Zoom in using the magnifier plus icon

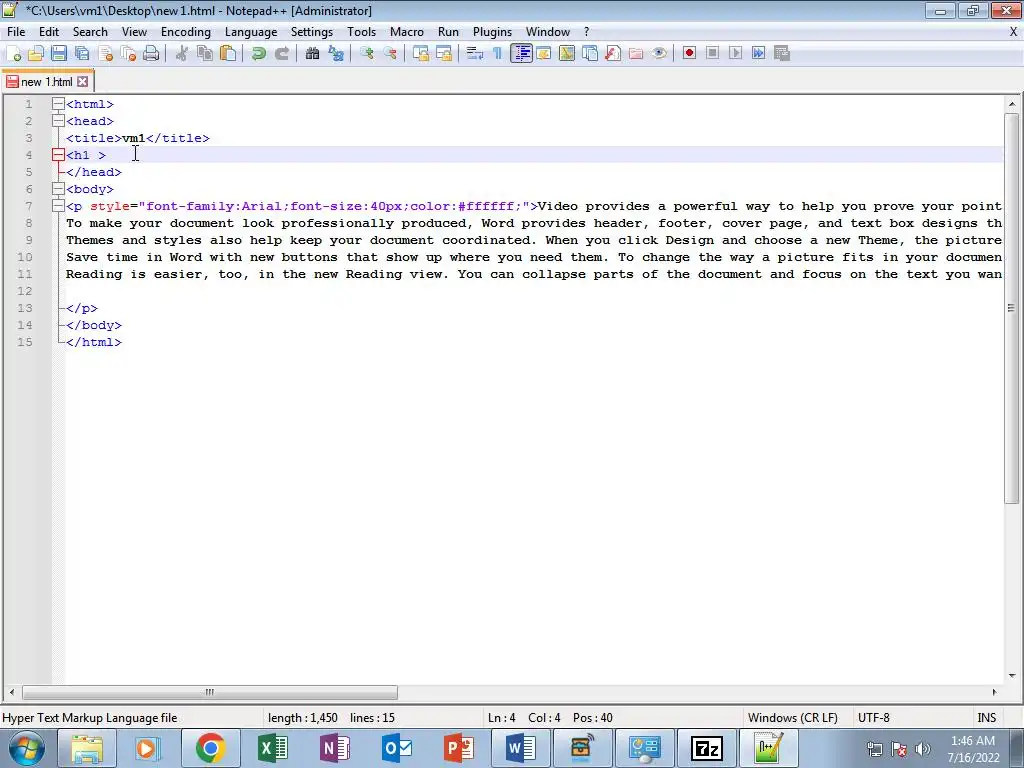point(366,54)
